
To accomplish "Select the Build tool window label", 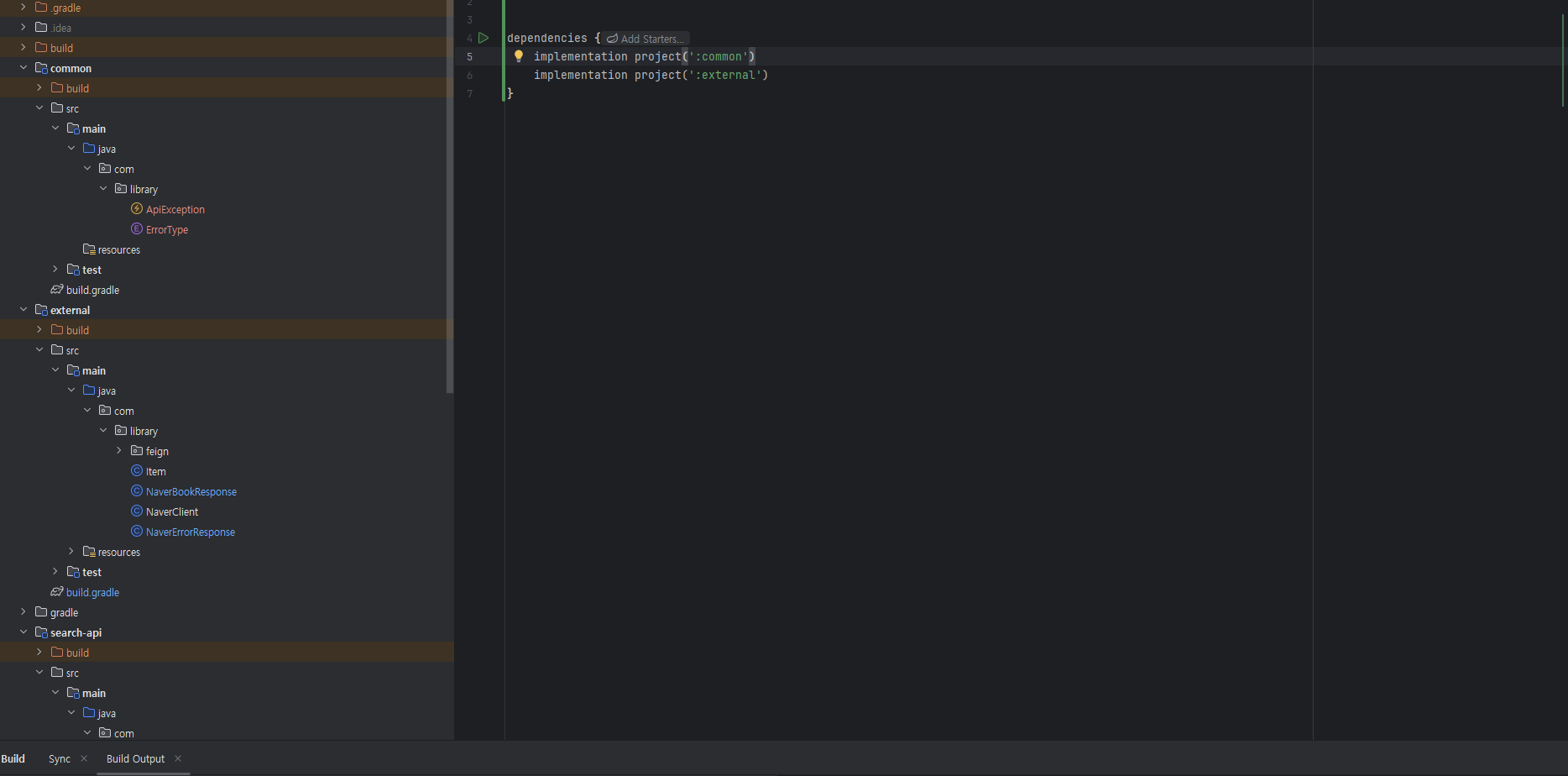I will click(13, 758).
